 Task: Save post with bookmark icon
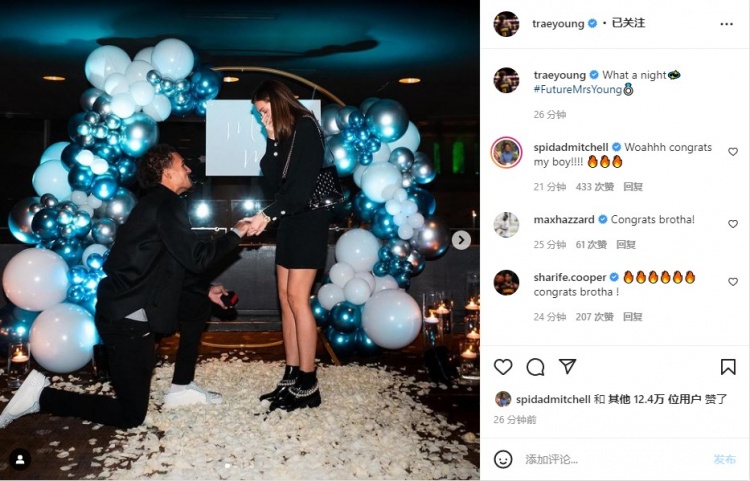728,367
